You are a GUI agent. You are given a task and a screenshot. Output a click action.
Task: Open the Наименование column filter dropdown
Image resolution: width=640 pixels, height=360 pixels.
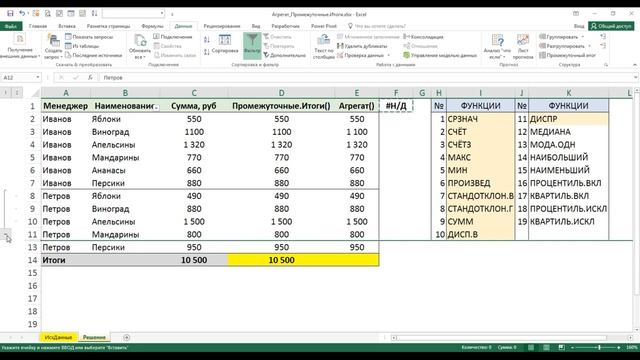click(156, 107)
